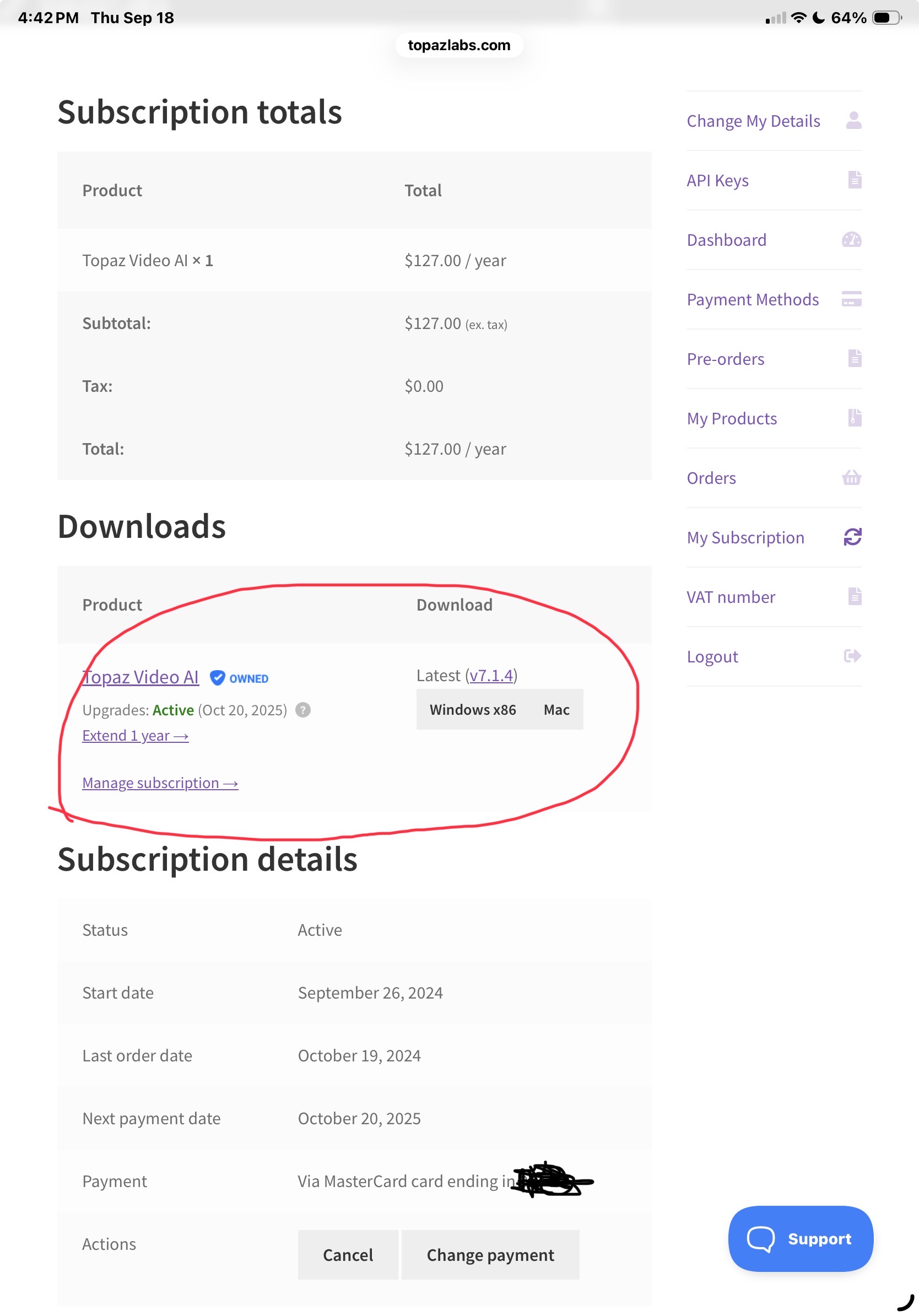The width and height of the screenshot is (919, 1316).
Task: Follow the Extend 1 year link
Action: (135, 735)
